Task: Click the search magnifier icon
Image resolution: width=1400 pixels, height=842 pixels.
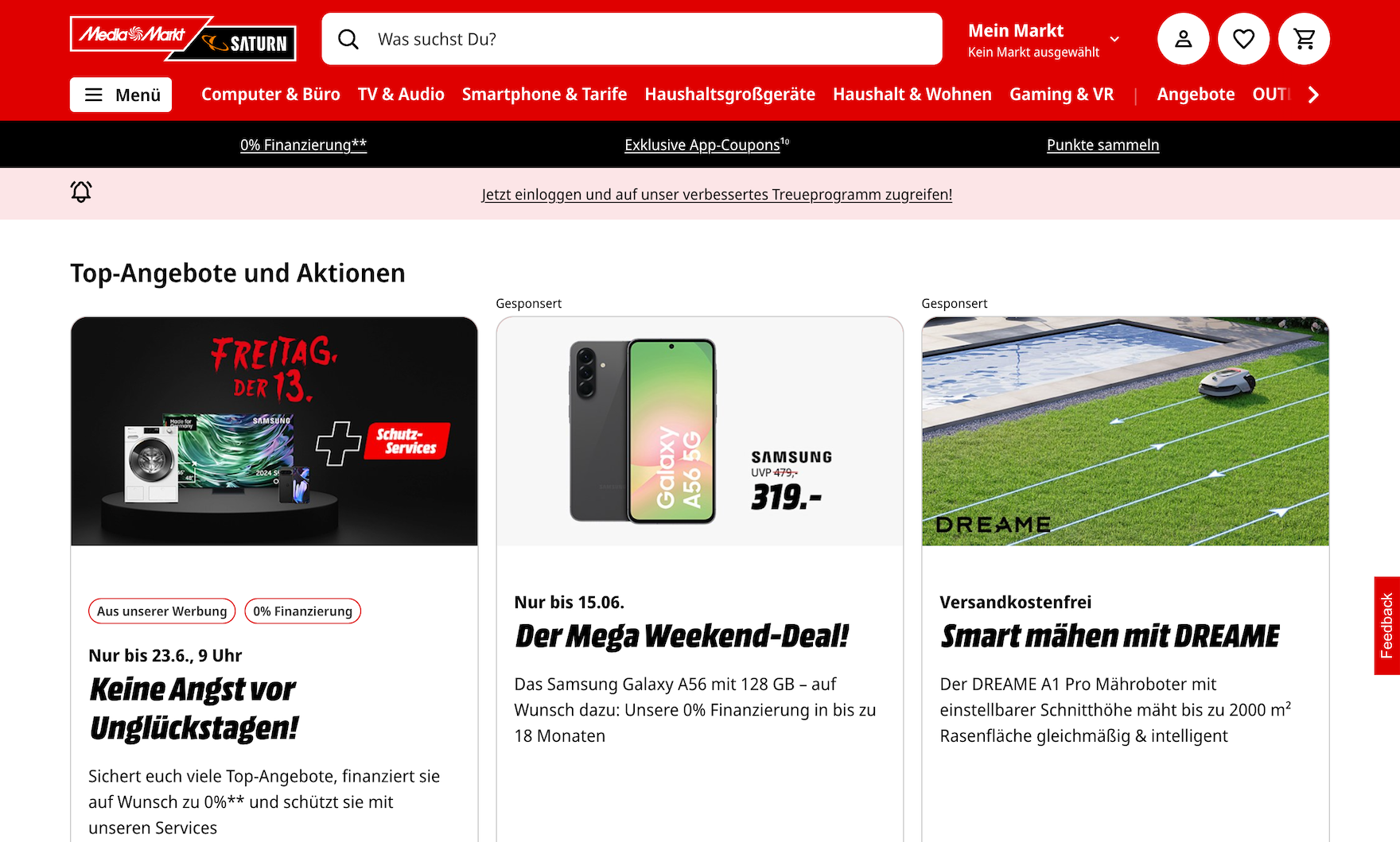Action: [x=348, y=39]
